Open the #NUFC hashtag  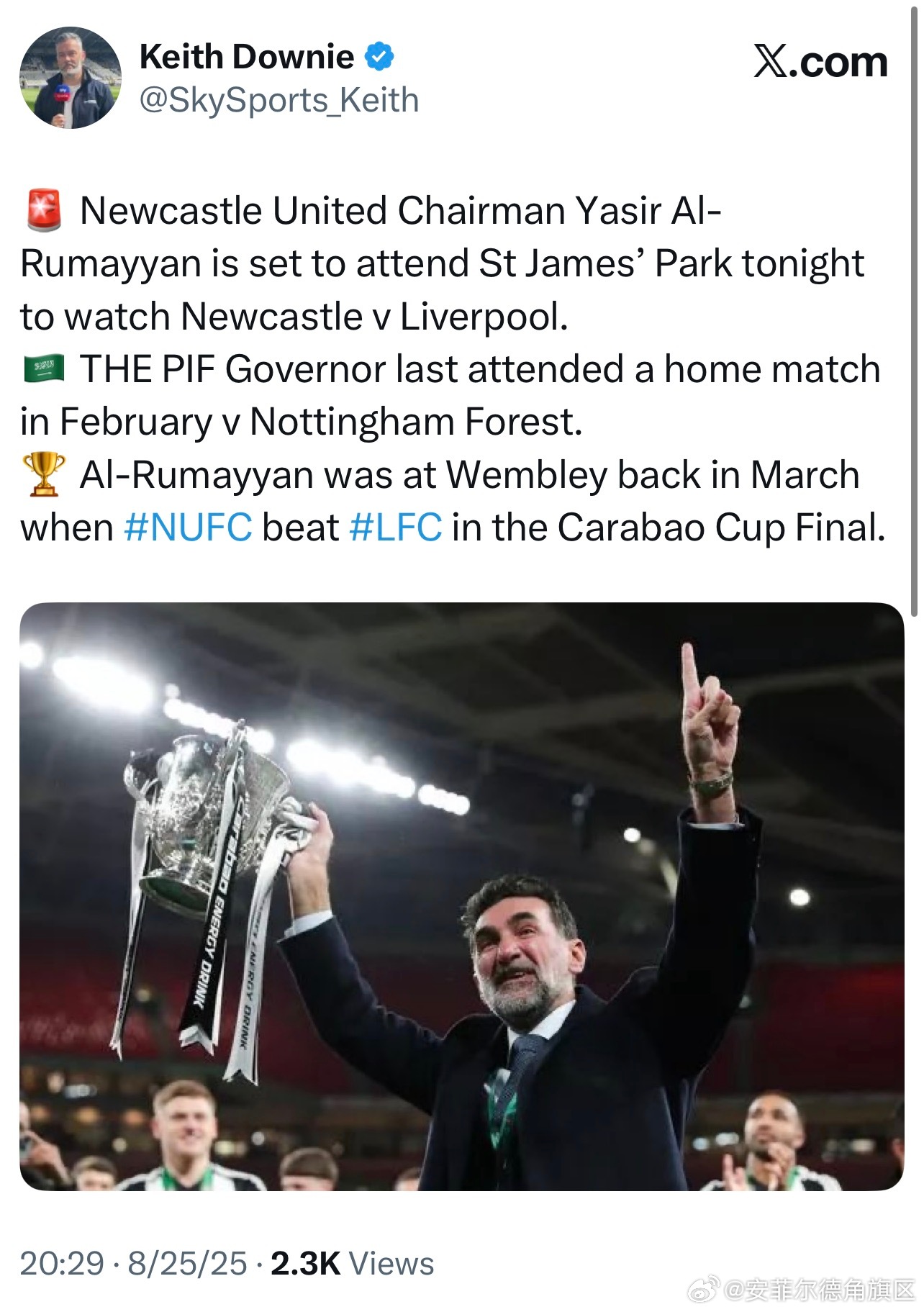coord(188,528)
